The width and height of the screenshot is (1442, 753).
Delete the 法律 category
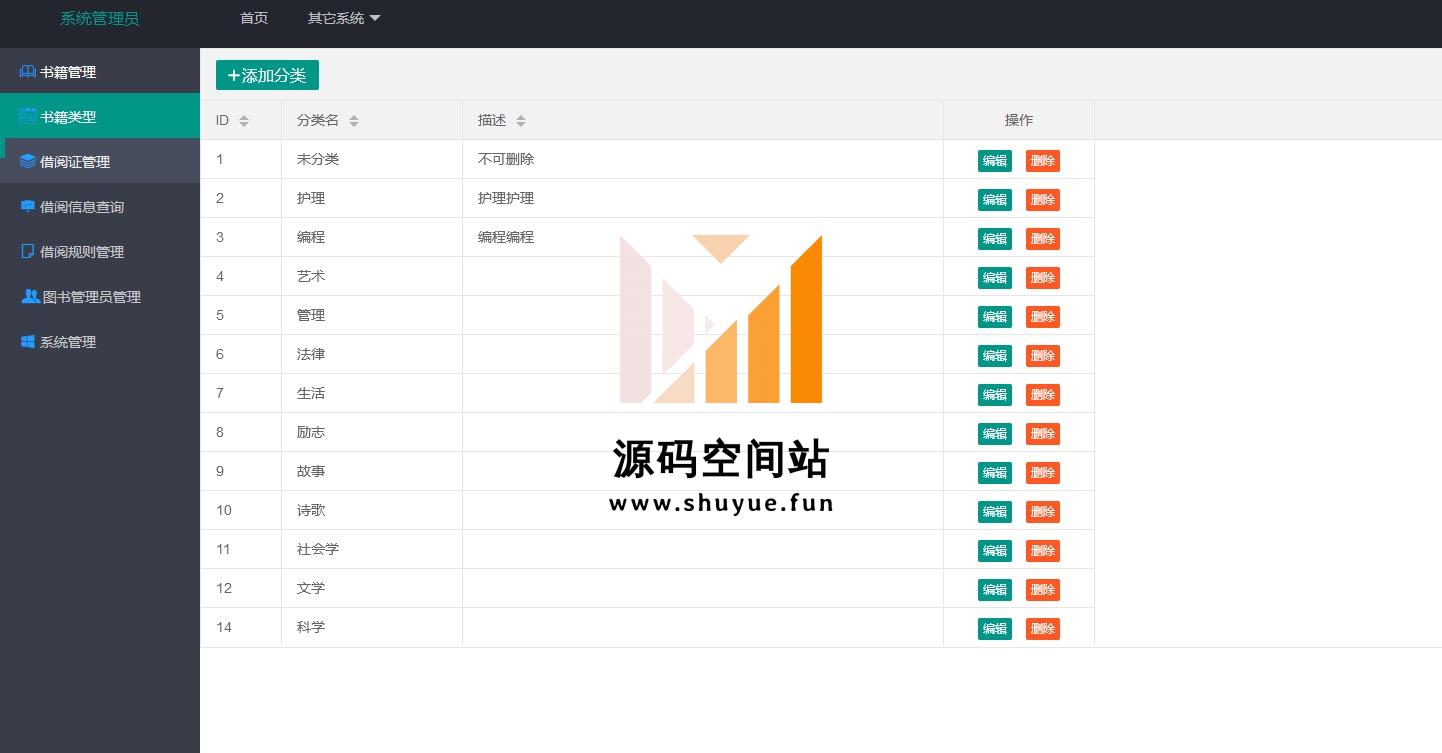(1043, 356)
